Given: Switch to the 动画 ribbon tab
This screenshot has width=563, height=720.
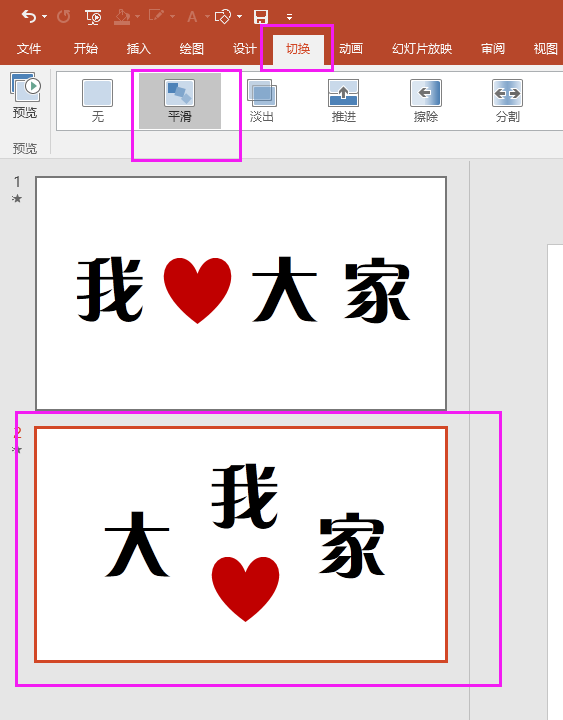Looking at the screenshot, I should pyautogui.click(x=351, y=49).
